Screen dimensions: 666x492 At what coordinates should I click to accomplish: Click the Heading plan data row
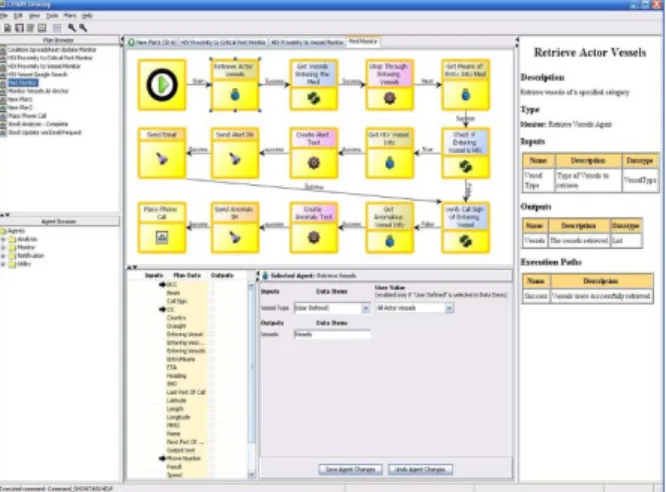[x=176, y=376]
